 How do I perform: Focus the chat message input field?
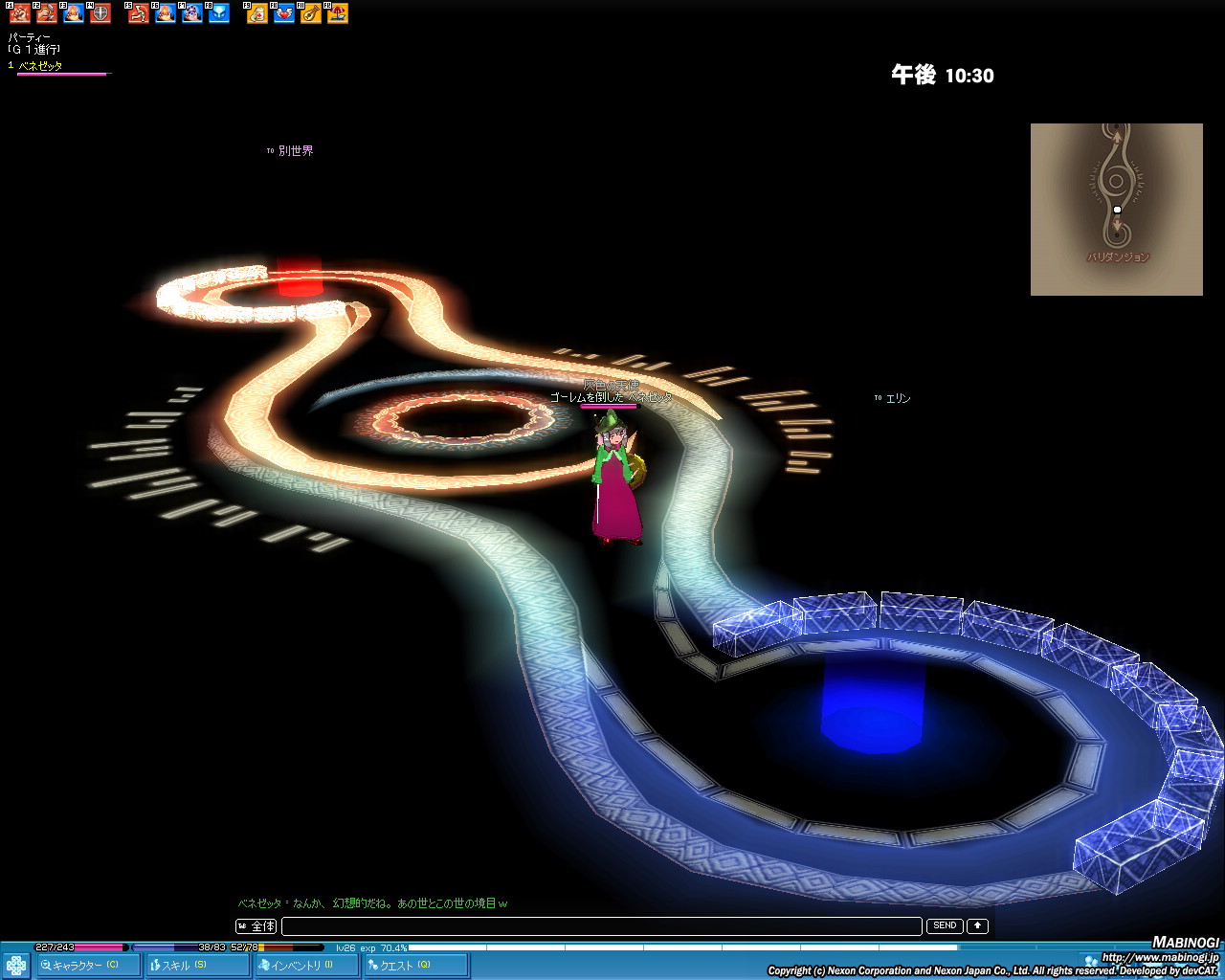[601, 925]
